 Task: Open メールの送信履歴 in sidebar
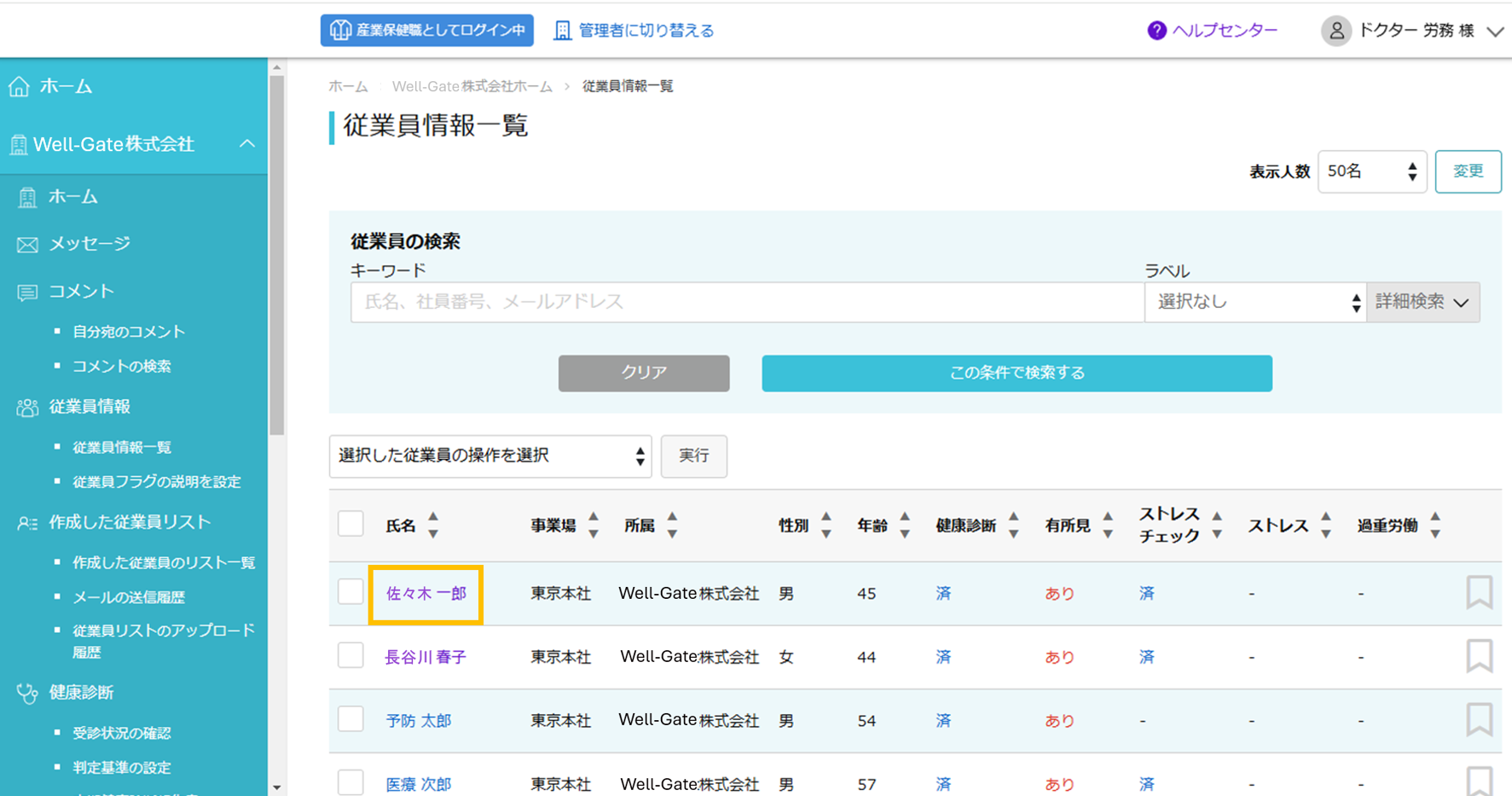(x=129, y=597)
